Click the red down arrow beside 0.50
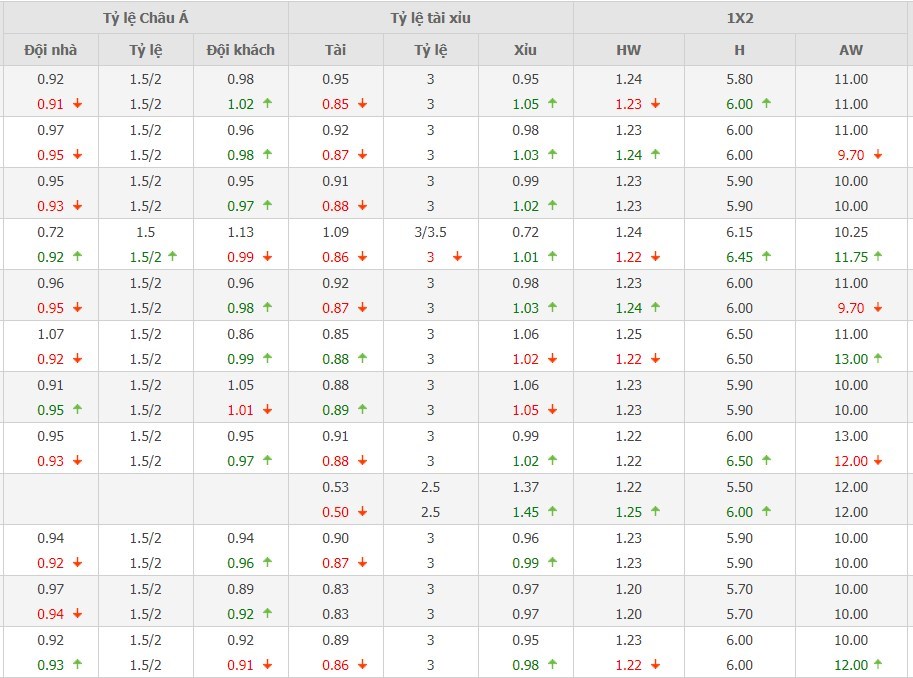Image resolution: width=913 pixels, height=678 pixels. click(x=362, y=512)
